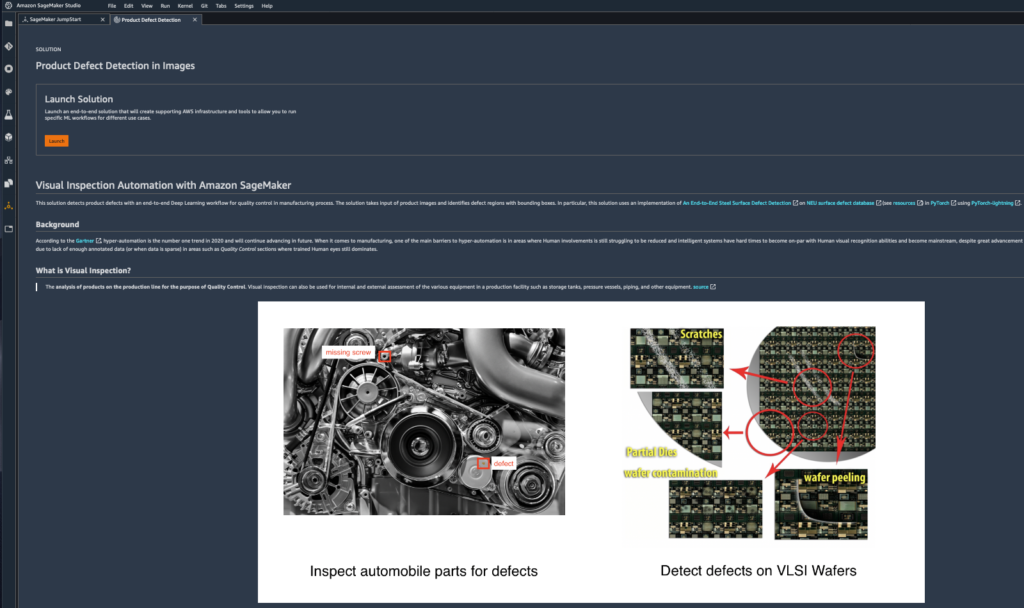Follow the source link under Visual Inspection
The height and width of the screenshot is (608, 1024).
[x=701, y=287]
